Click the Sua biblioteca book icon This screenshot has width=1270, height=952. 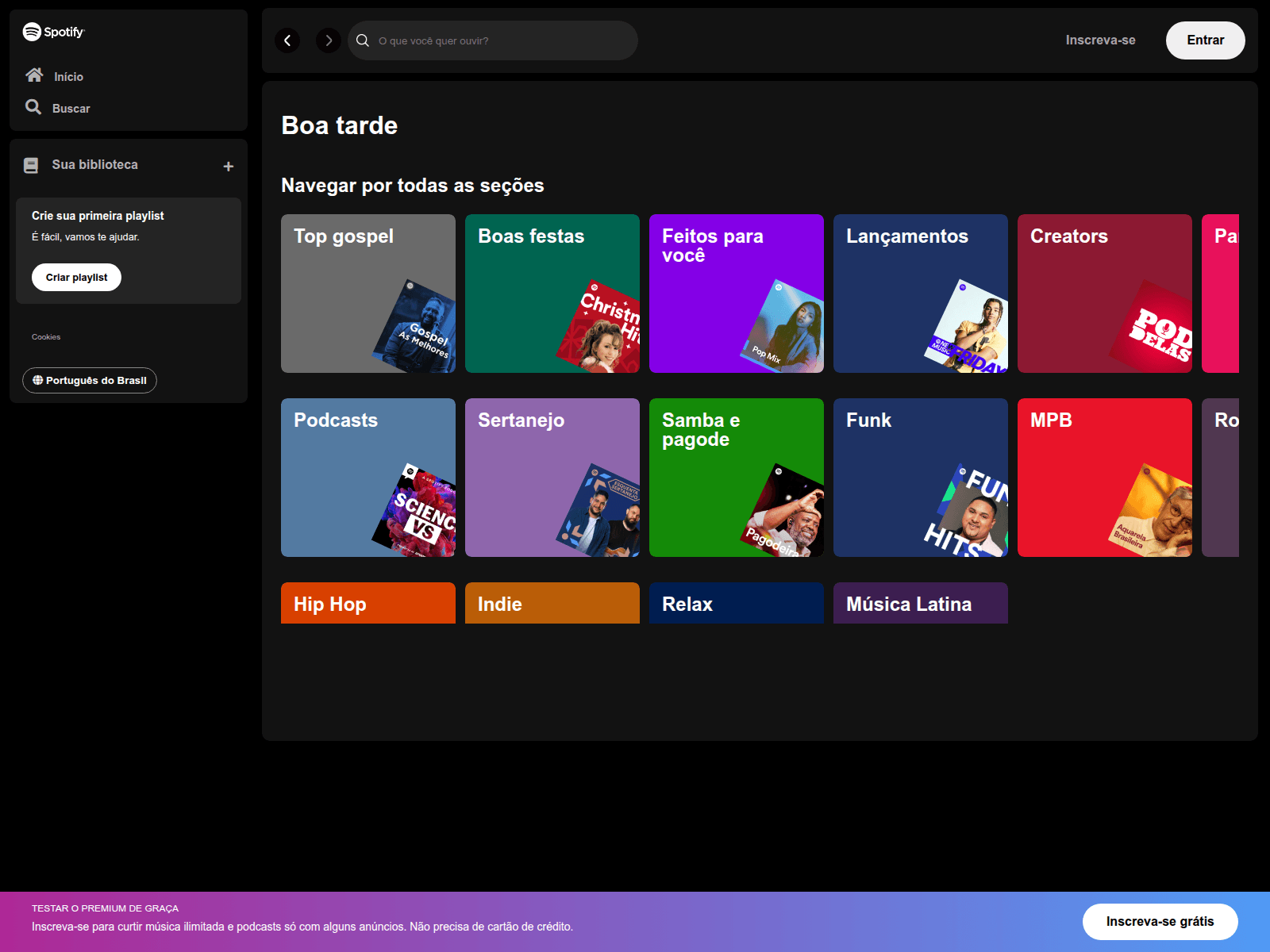click(31, 164)
